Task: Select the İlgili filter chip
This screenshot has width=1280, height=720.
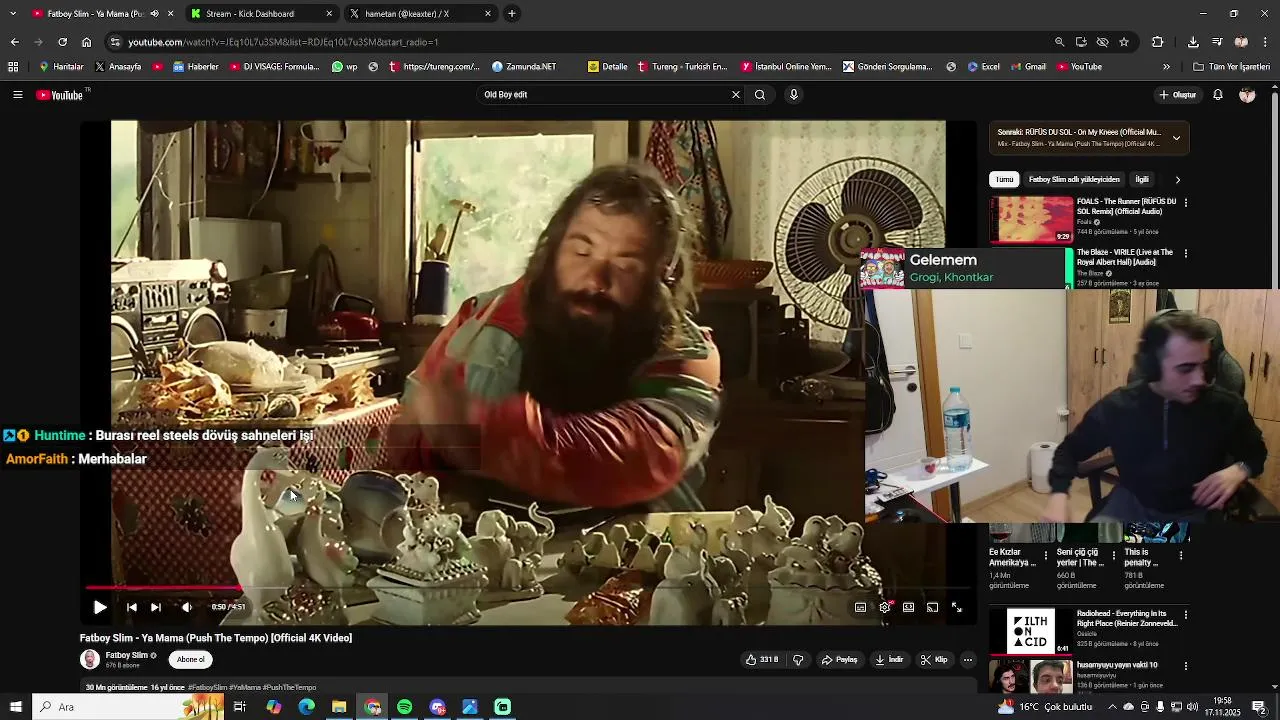Action: click(1142, 180)
